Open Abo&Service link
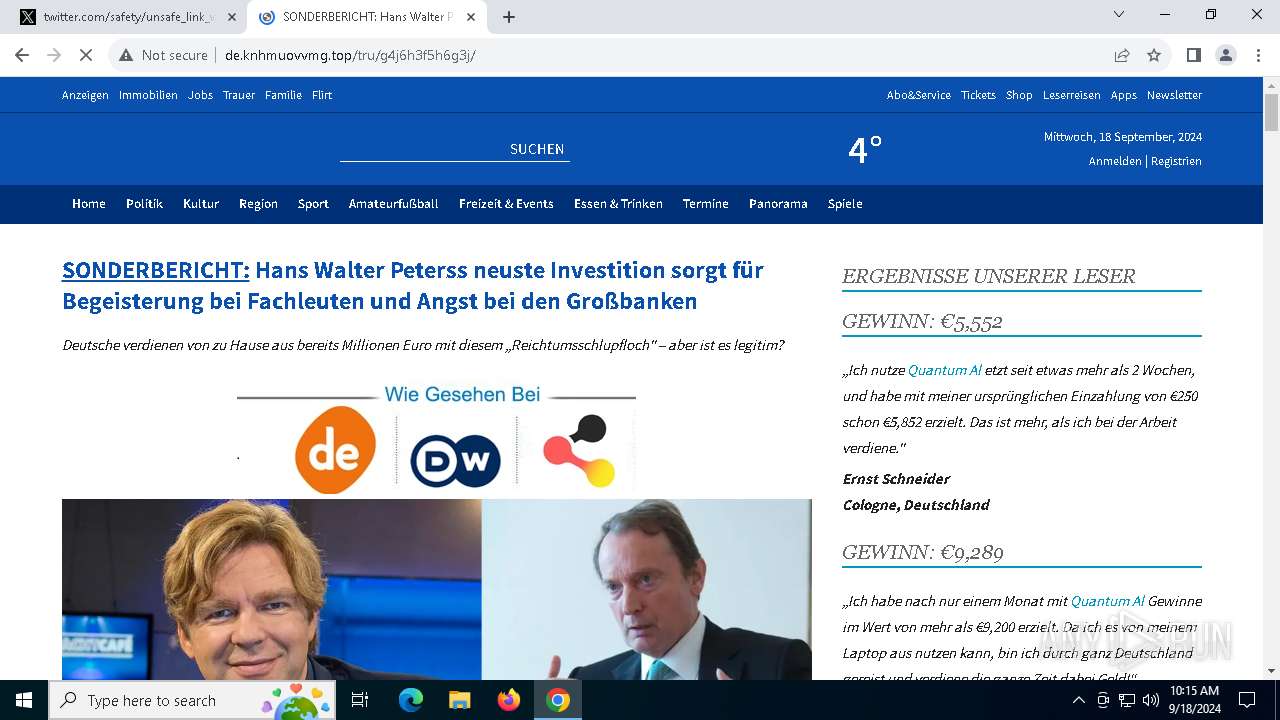1280x720 pixels. pos(919,95)
